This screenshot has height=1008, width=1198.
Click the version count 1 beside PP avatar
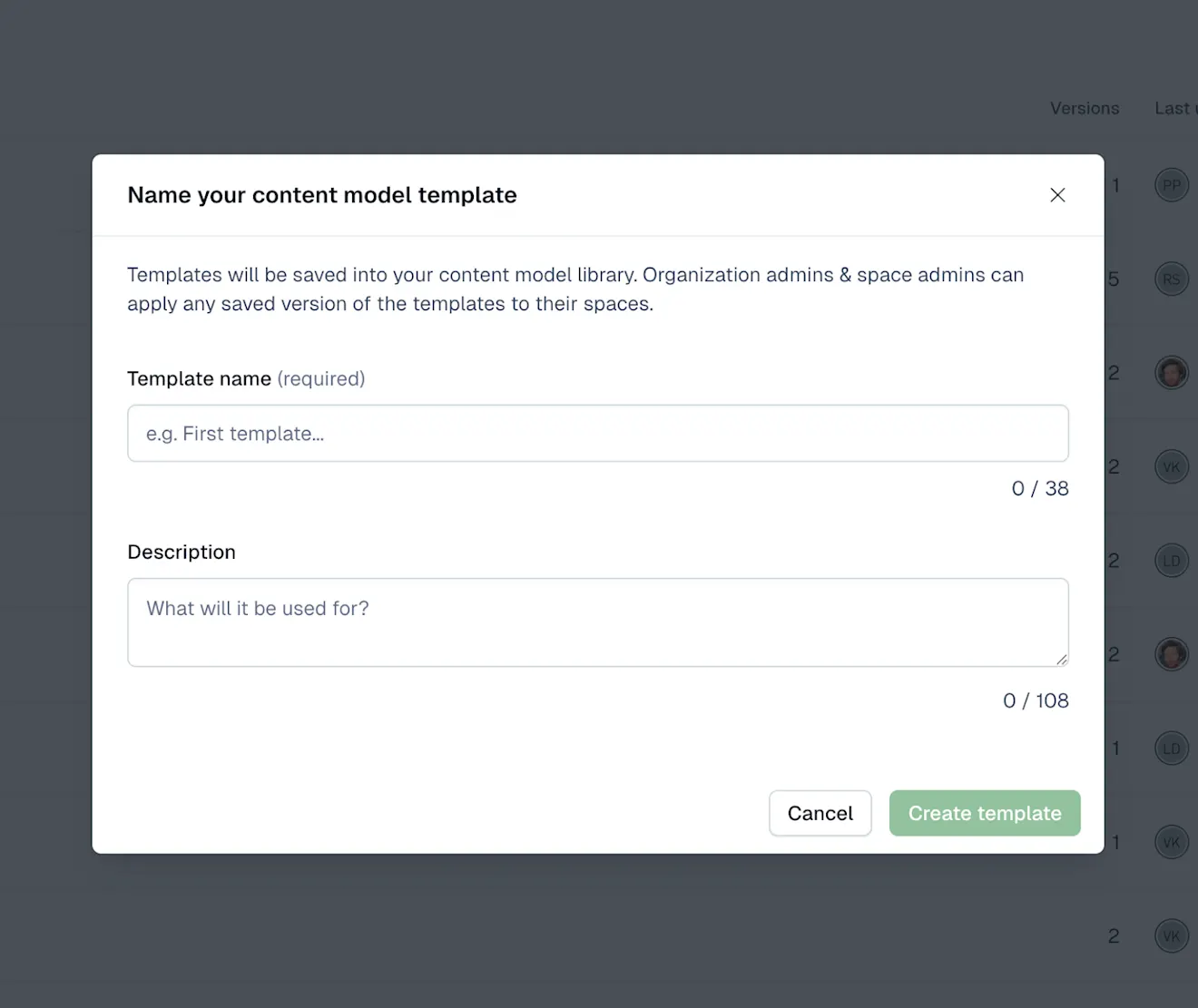pos(1115,184)
